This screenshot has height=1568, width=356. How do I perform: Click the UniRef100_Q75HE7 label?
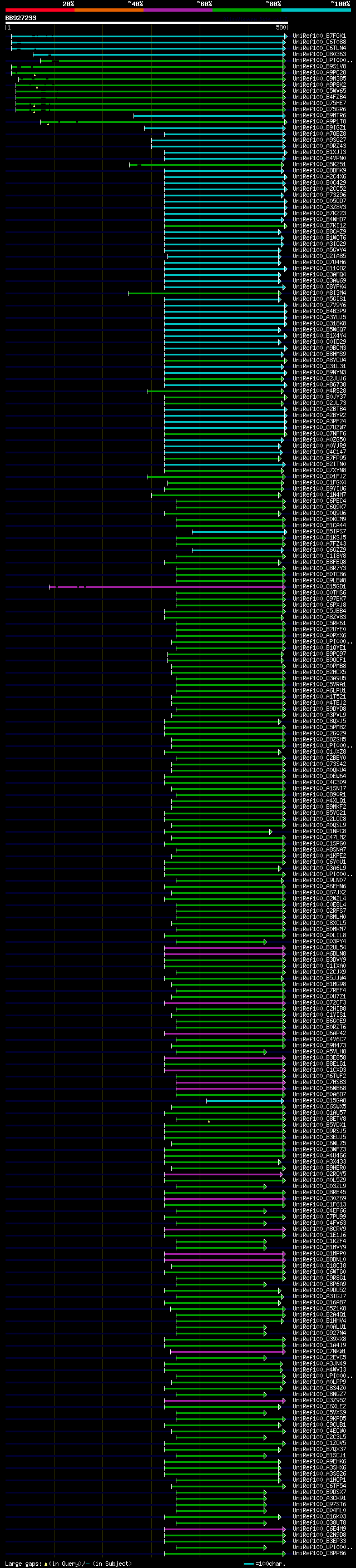(x=319, y=103)
